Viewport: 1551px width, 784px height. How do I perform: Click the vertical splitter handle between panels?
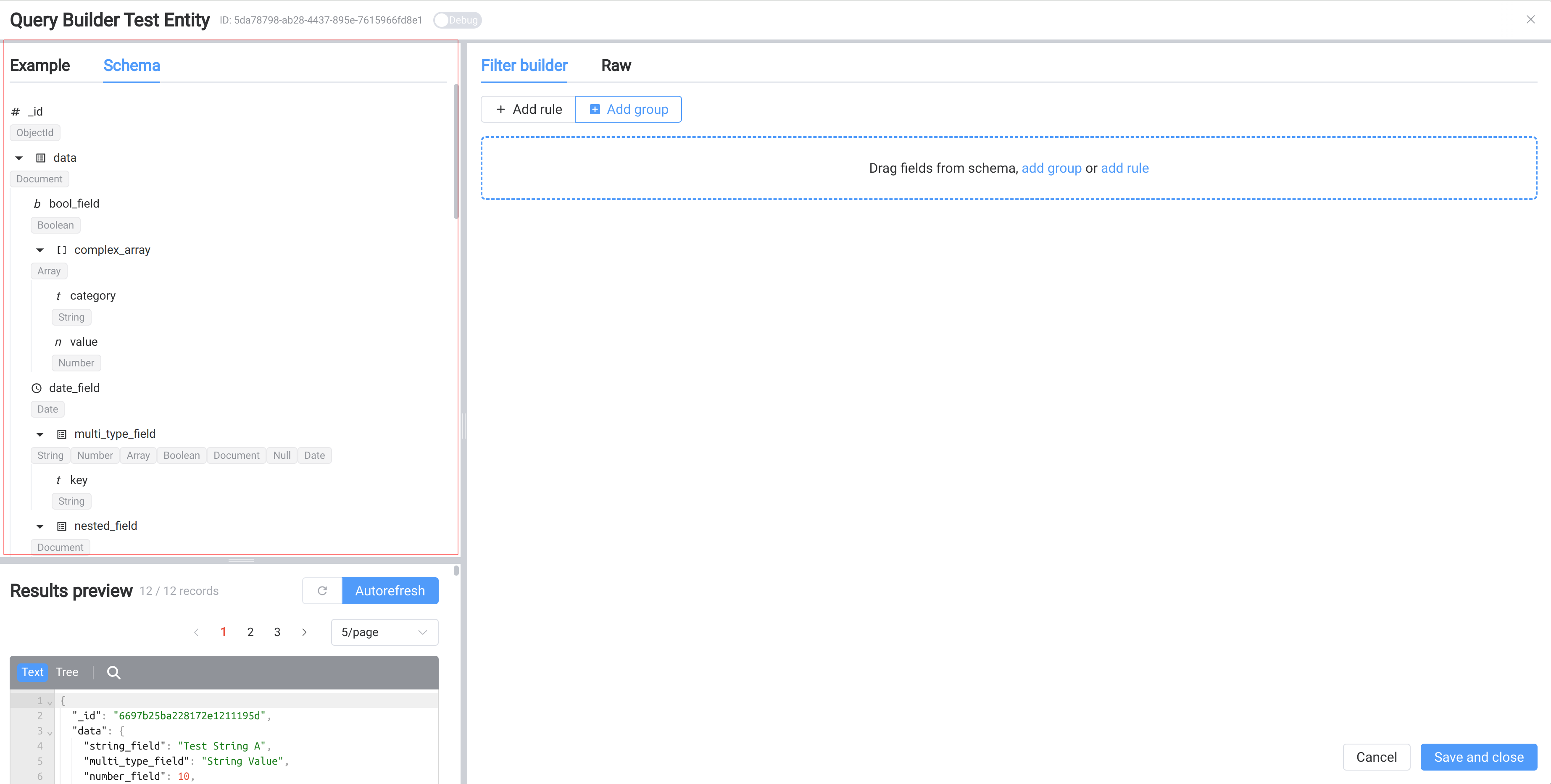tap(463, 425)
